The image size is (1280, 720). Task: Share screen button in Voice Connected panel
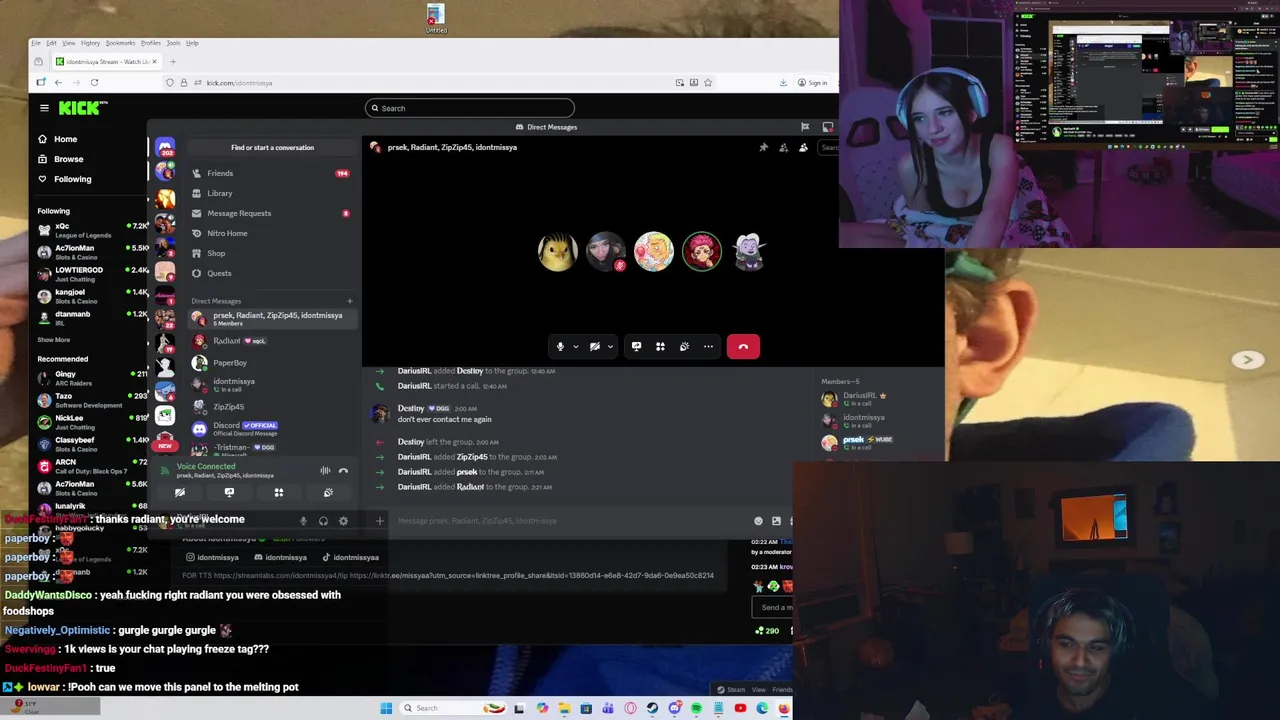tap(229, 492)
